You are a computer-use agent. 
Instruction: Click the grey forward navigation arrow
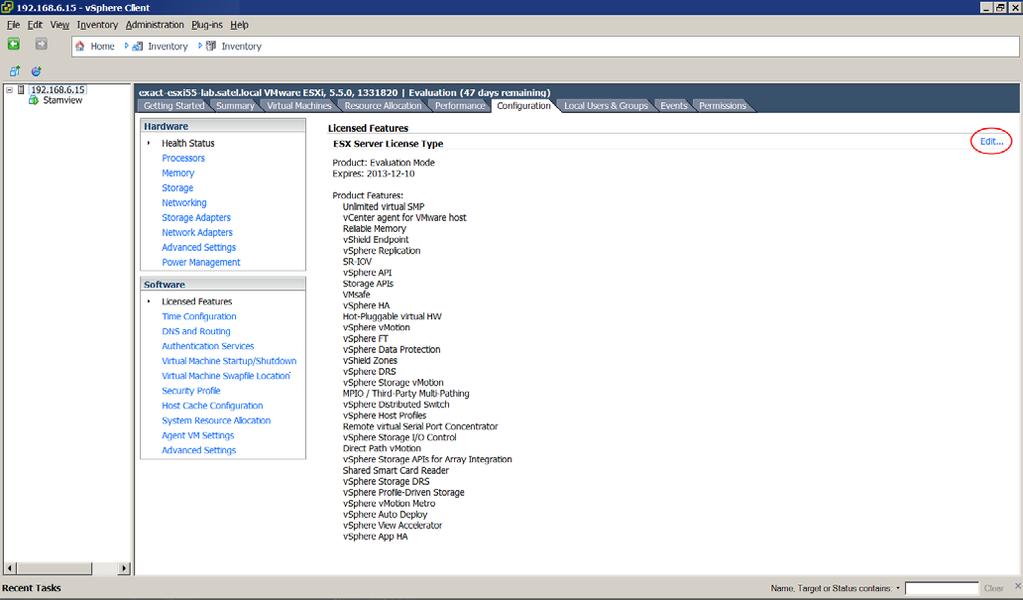click(x=41, y=44)
